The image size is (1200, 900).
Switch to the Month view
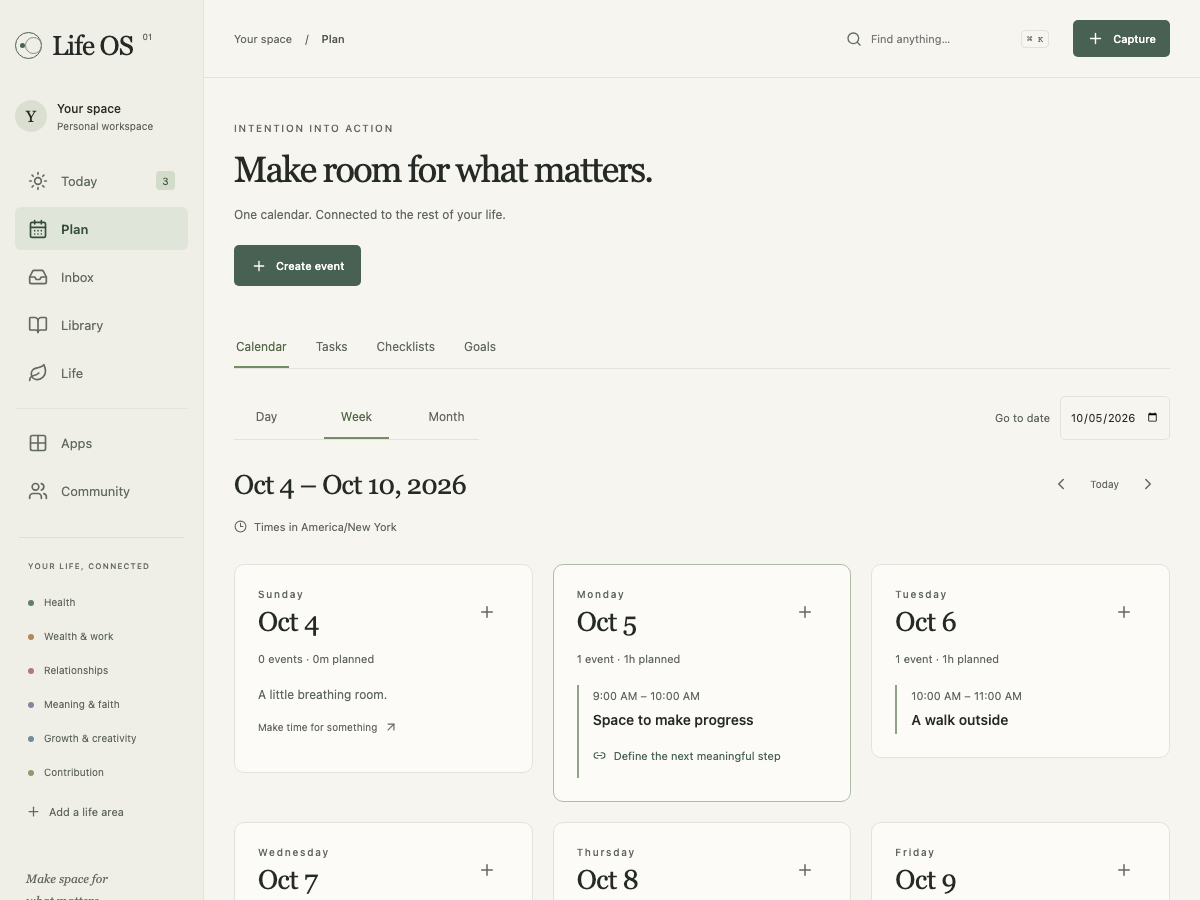446,417
